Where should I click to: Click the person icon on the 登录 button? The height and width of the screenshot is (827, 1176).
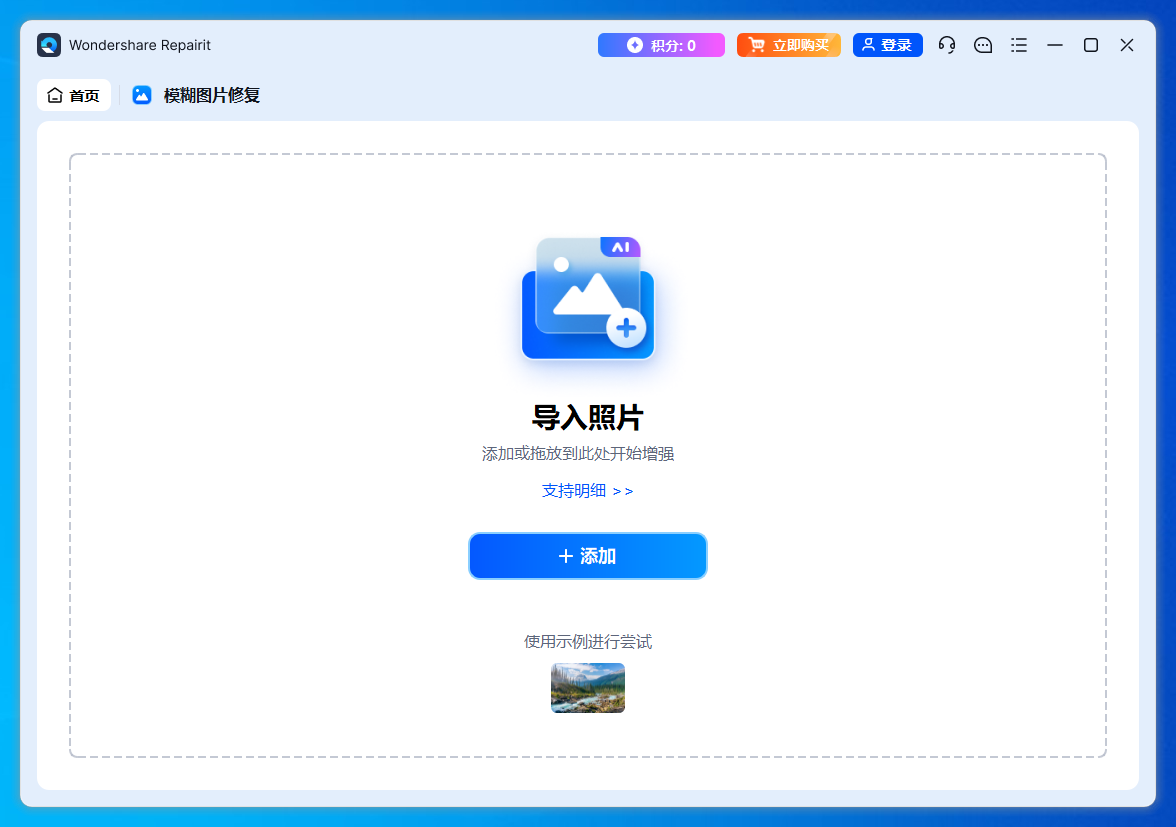869,45
